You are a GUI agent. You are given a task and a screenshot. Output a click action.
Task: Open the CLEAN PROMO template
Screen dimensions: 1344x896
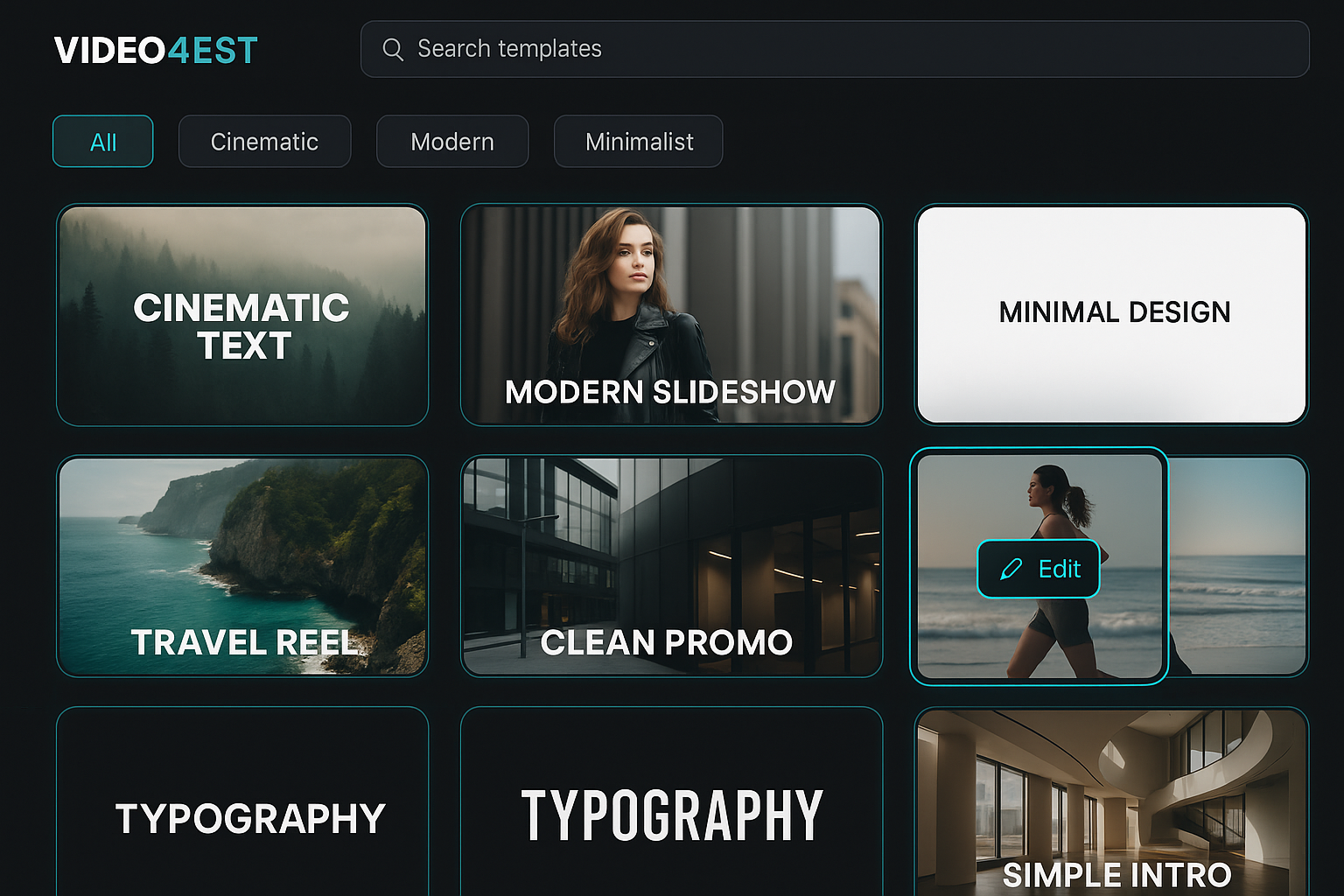(x=672, y=567)
